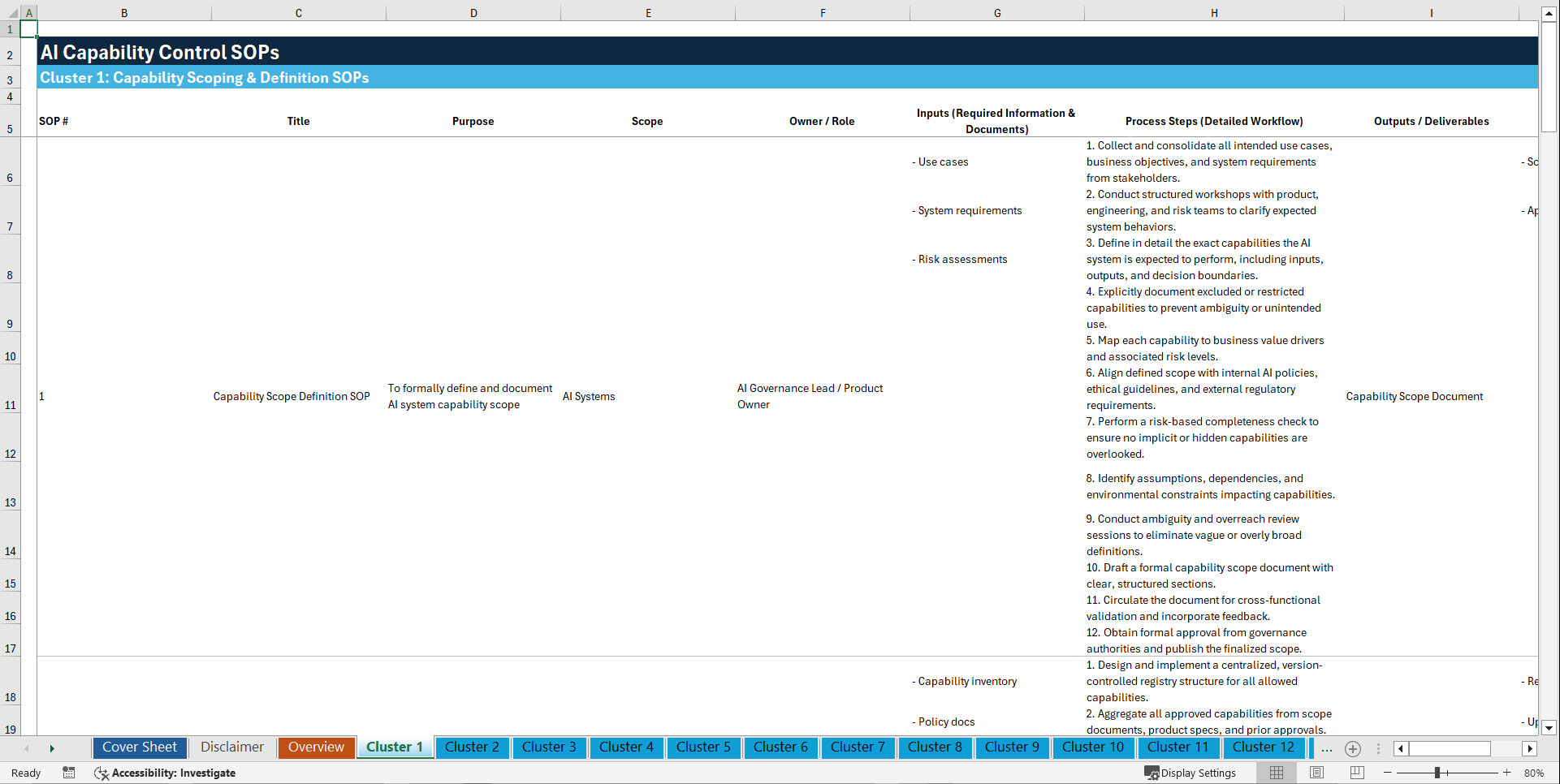Open the sheet list via the ellipsis button
The image size is (1560, 784).
[1327, 748]
